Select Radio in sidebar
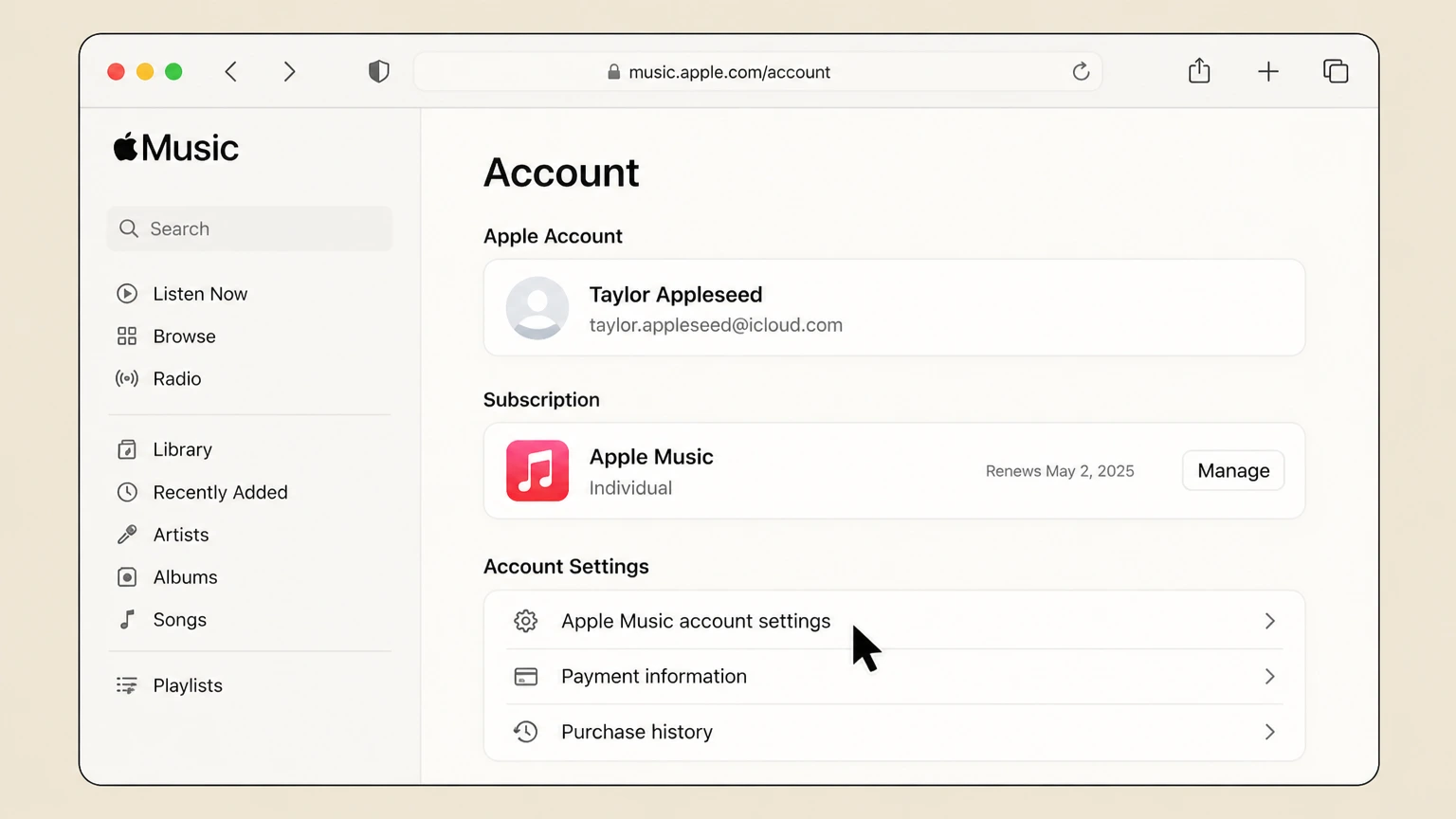Viewport: 1456px width, 819px height. coord(177,379)
